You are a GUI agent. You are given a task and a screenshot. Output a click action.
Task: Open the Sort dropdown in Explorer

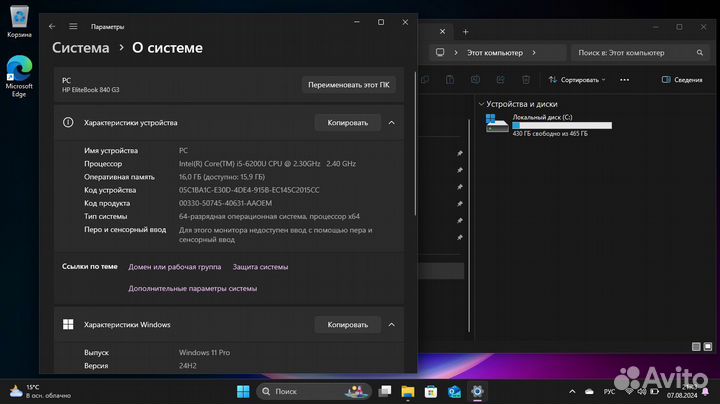577,80
